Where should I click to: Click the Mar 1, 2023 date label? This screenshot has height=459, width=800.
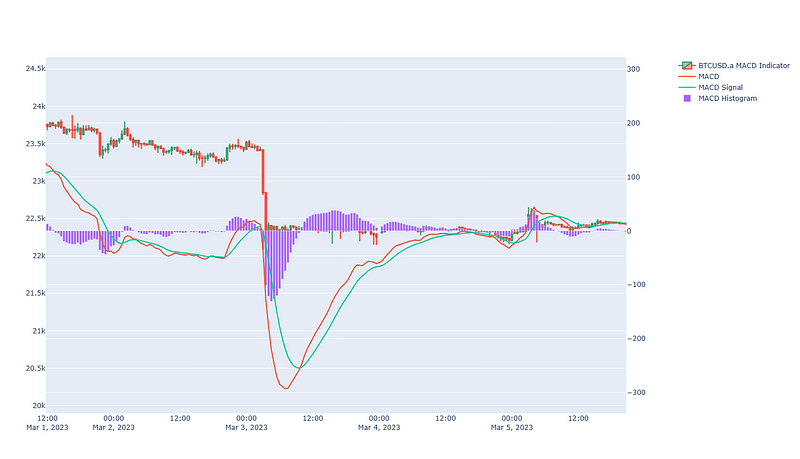coord(47,429)
